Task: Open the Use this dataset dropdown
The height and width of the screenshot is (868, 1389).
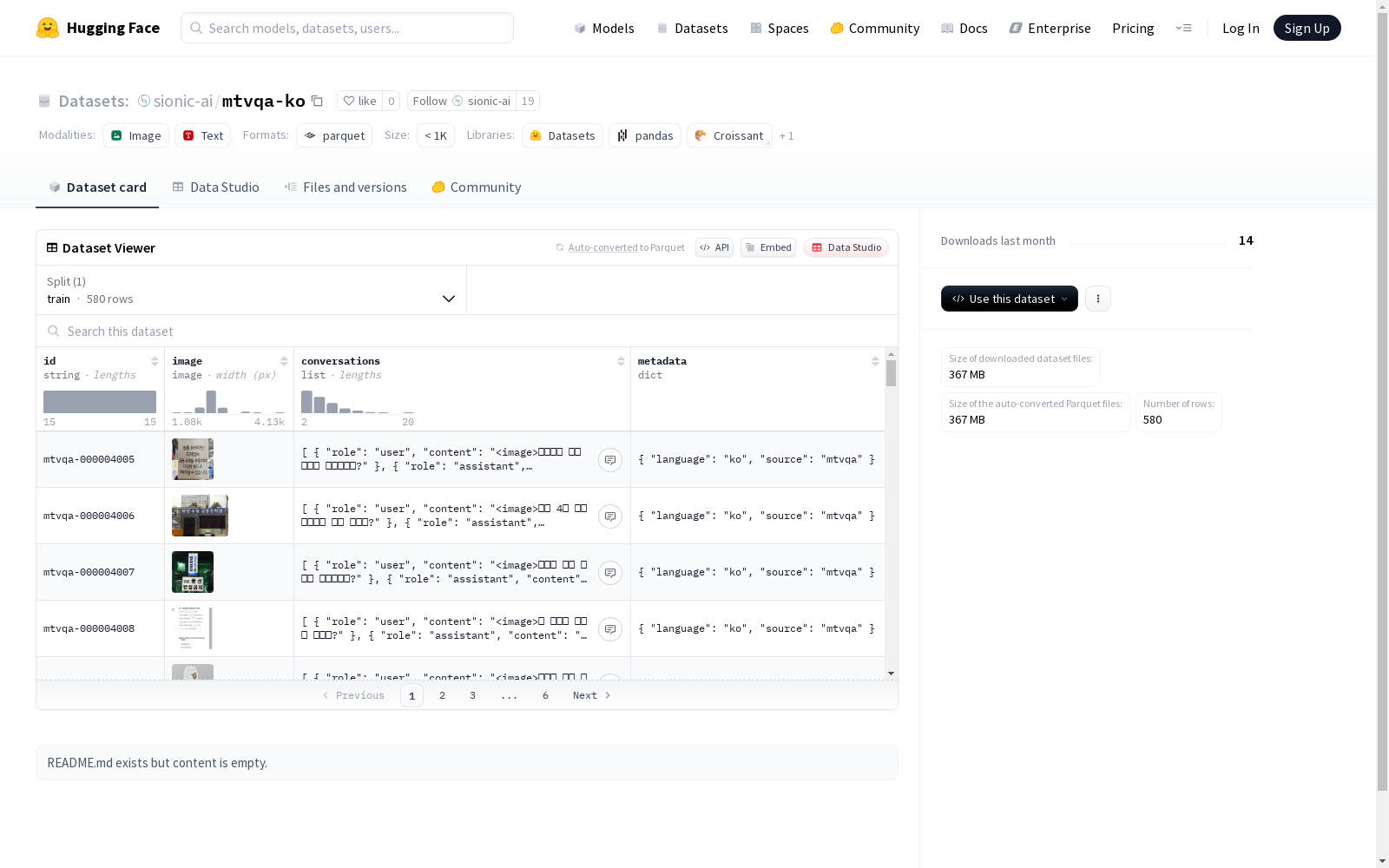Action: tap(1010, 299)
